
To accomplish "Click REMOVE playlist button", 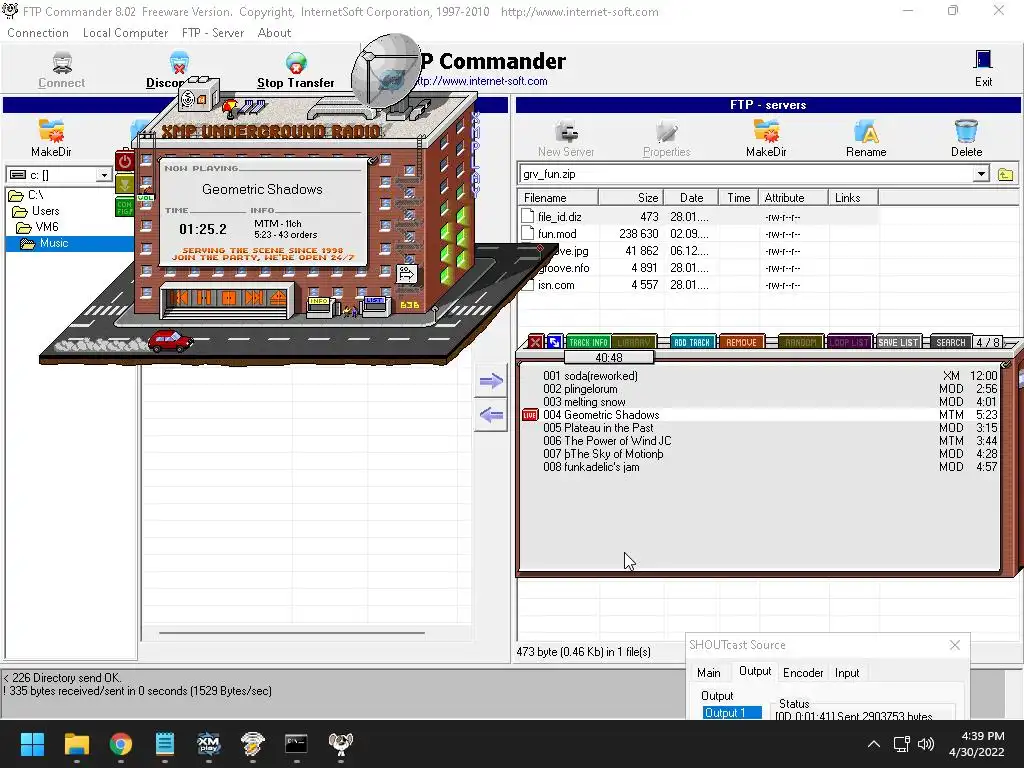I will tap(741, 342).
